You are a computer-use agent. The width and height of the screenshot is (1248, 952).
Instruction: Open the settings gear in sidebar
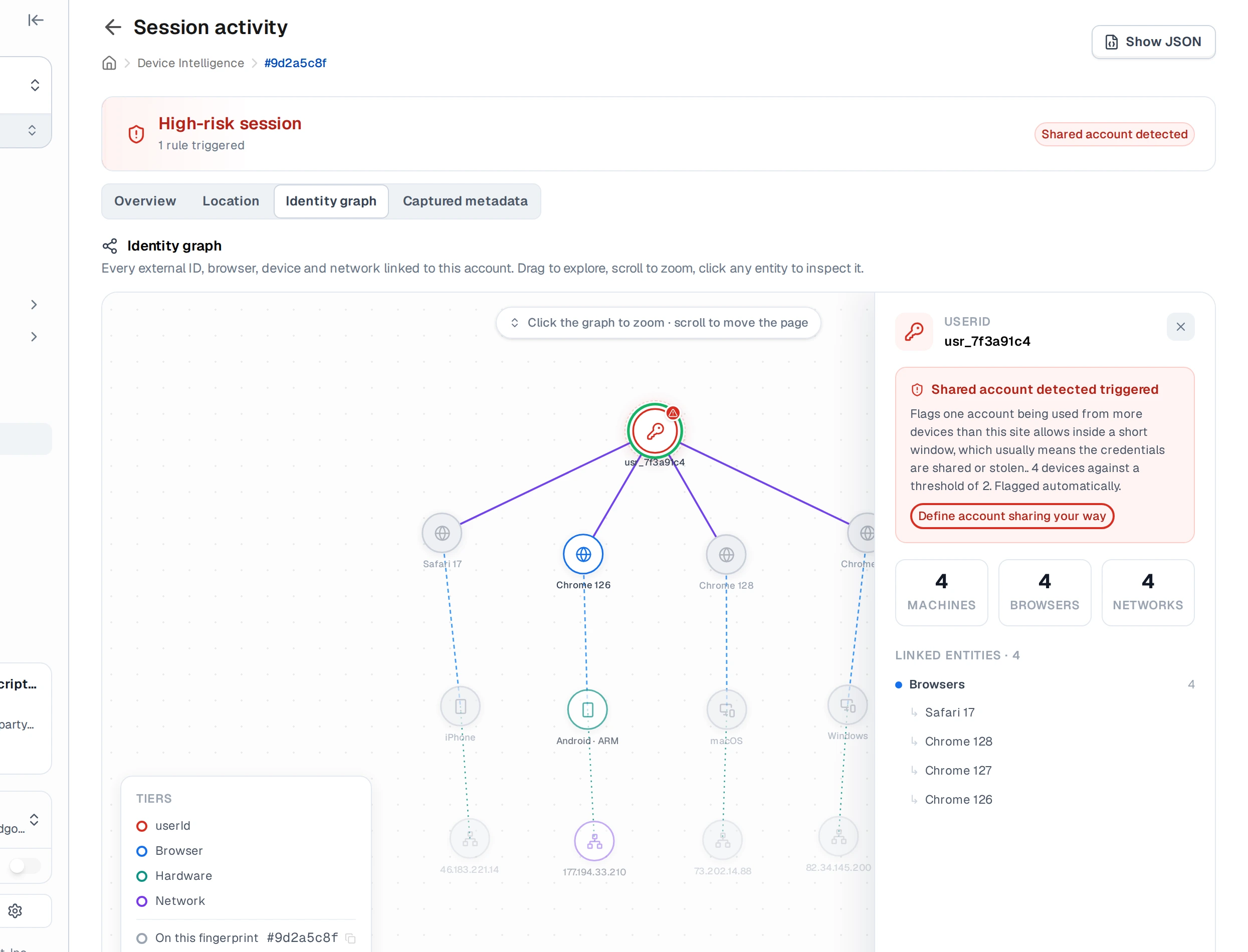coord(16,910)
